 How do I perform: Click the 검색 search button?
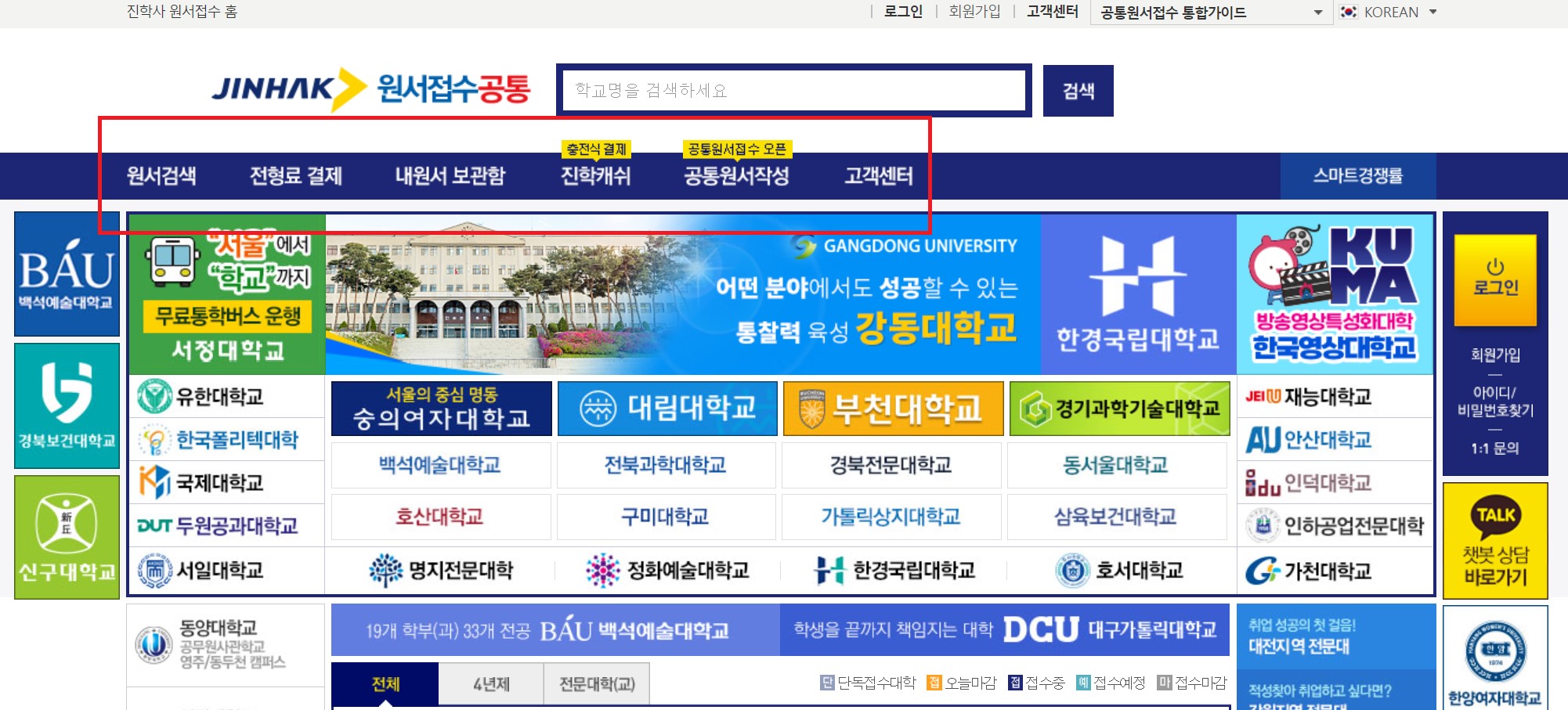[x=1078, y=91]
